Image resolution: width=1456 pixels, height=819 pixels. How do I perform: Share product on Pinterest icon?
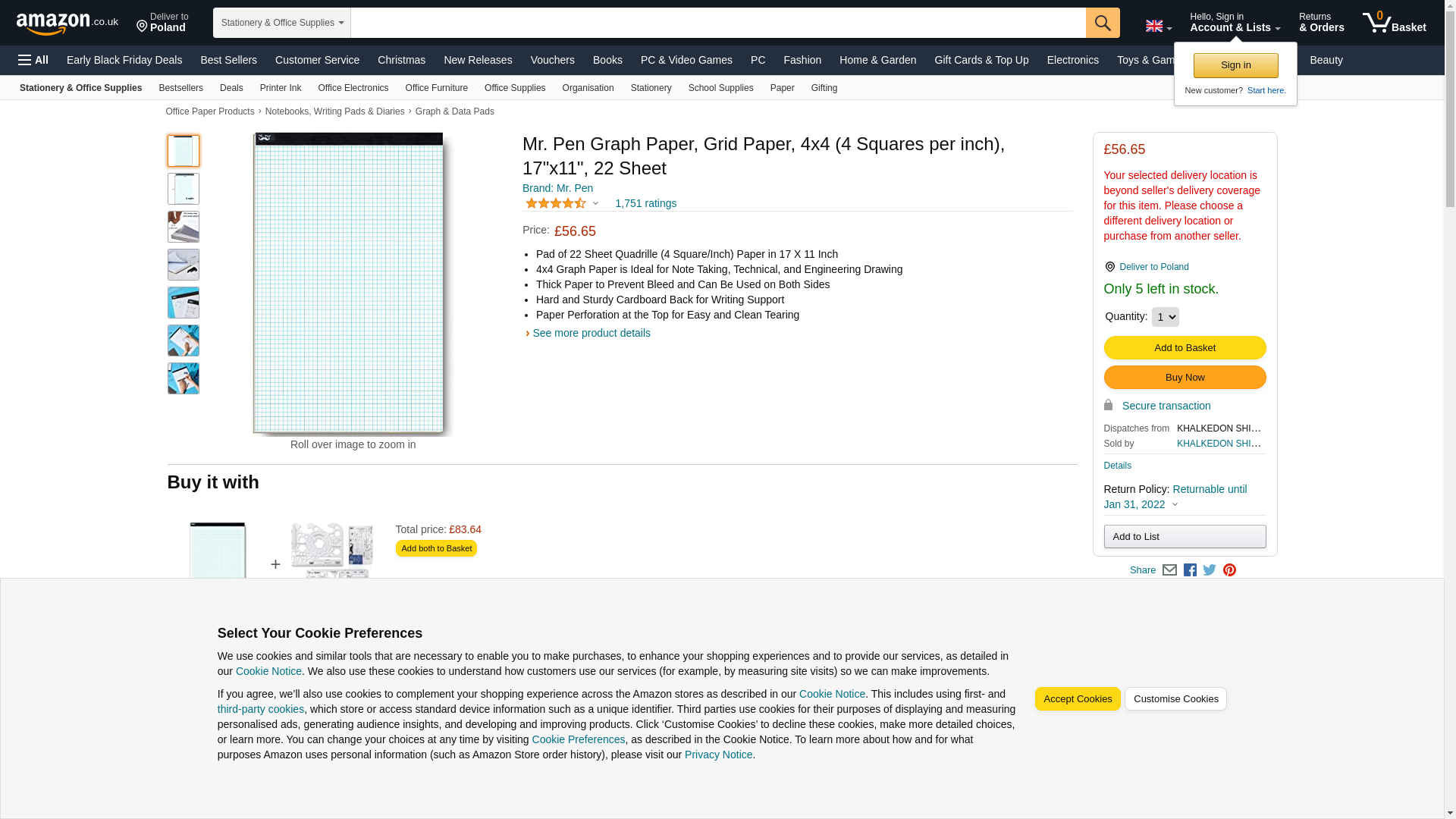1229,570
